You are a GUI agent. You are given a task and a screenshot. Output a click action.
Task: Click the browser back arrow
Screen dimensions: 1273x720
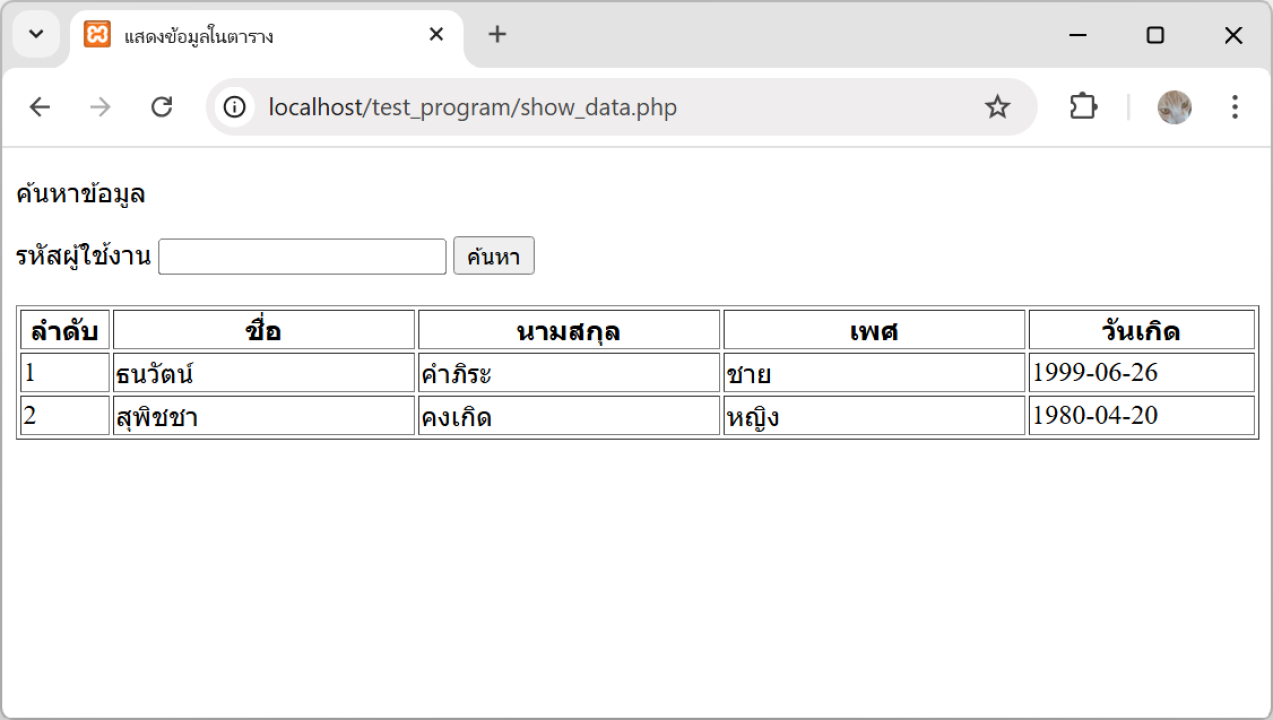coord(39,107)
